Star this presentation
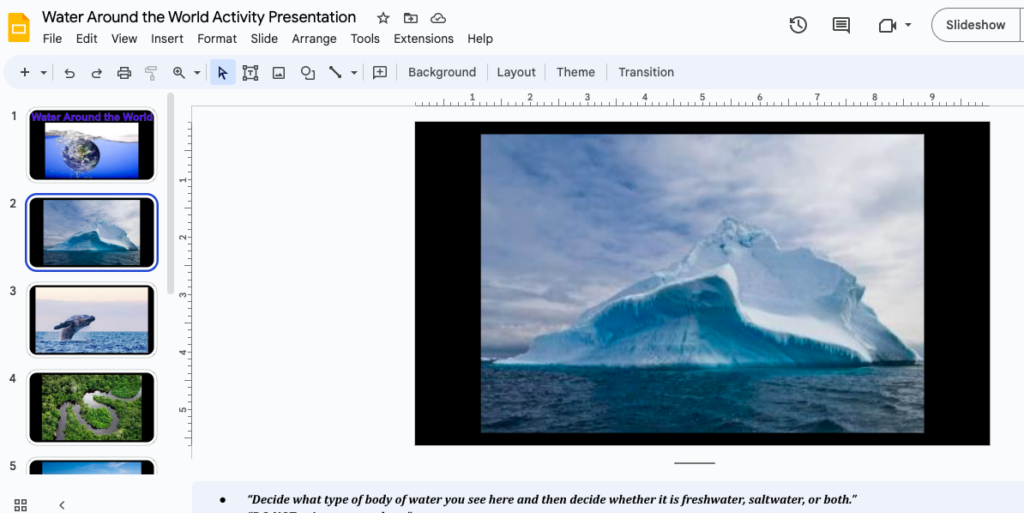The width and height of the screenshot is (1024, 513). [x=383, y=18]
